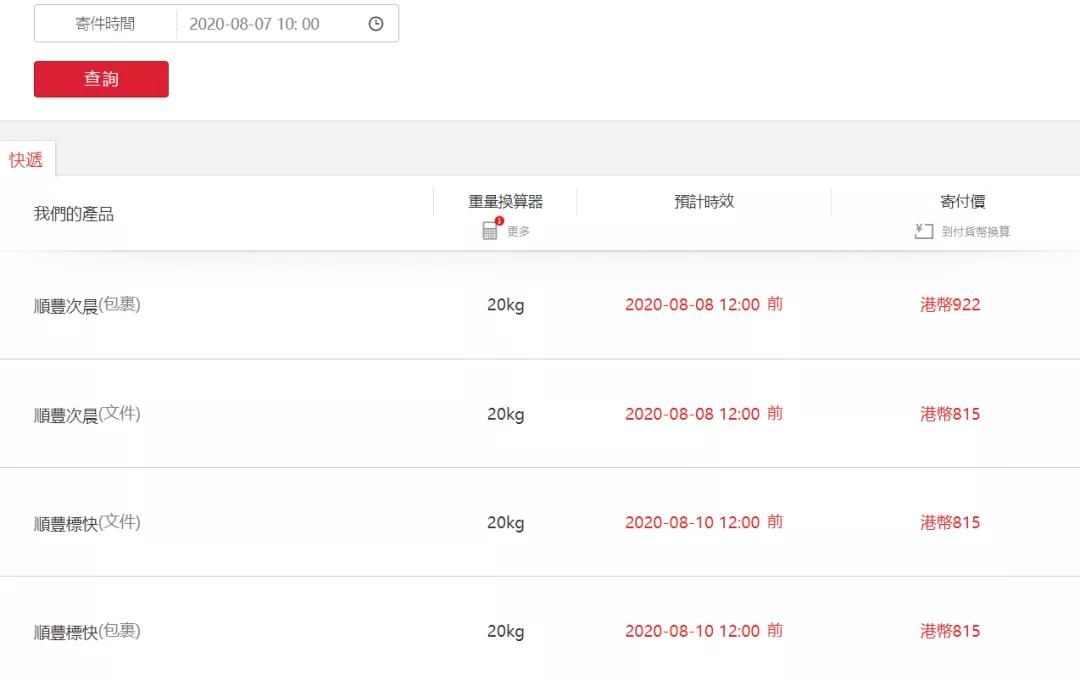The height and width of the screenshot is (680, 1080).
Task: Click the 20kg weight for 順豐次晨(包裹)
Action: point(506,305)
